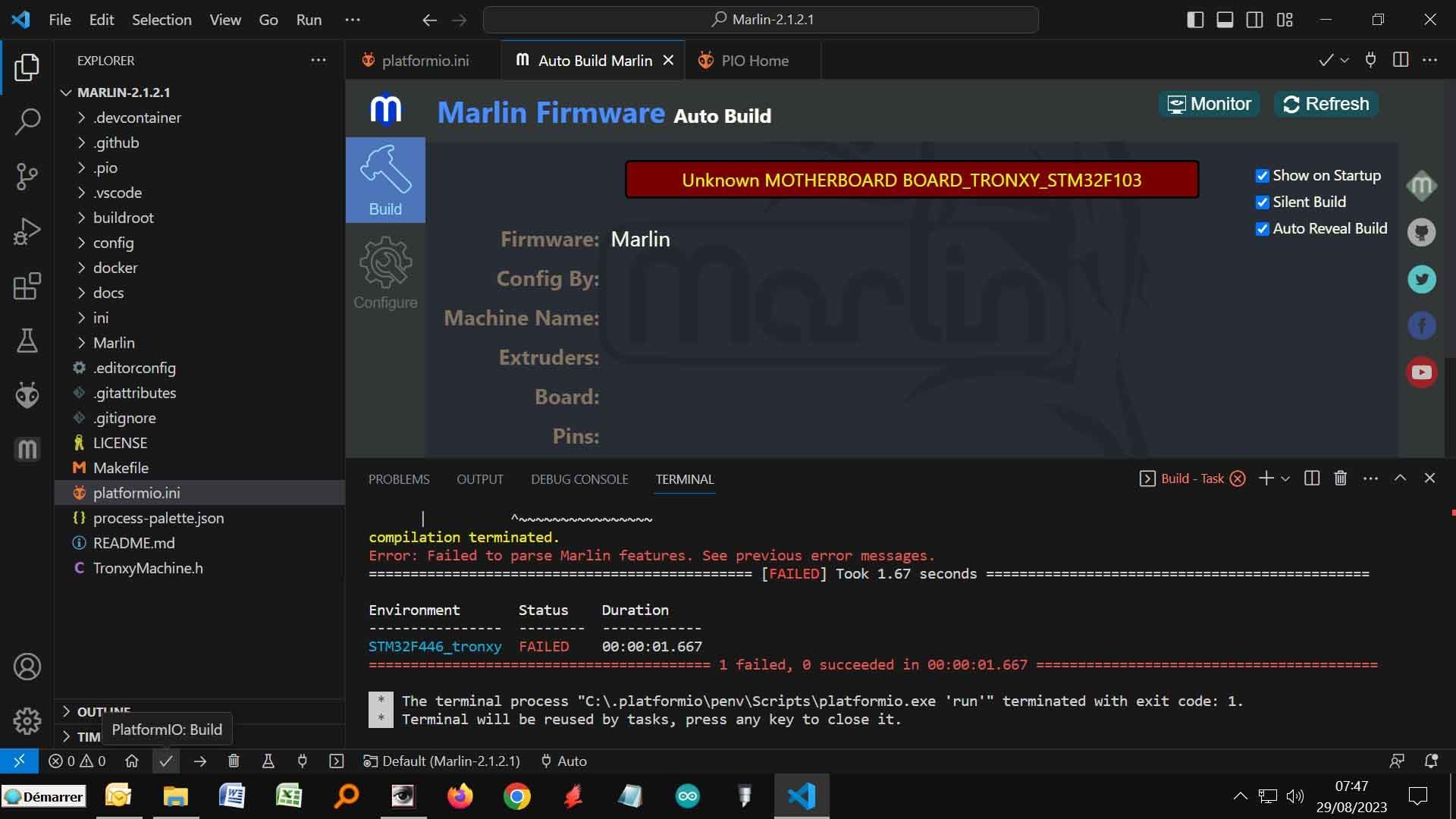Toggle Silent Build checkbox
The width and height of the screenshot is (1456, 819).
[x=1263, y=202]
